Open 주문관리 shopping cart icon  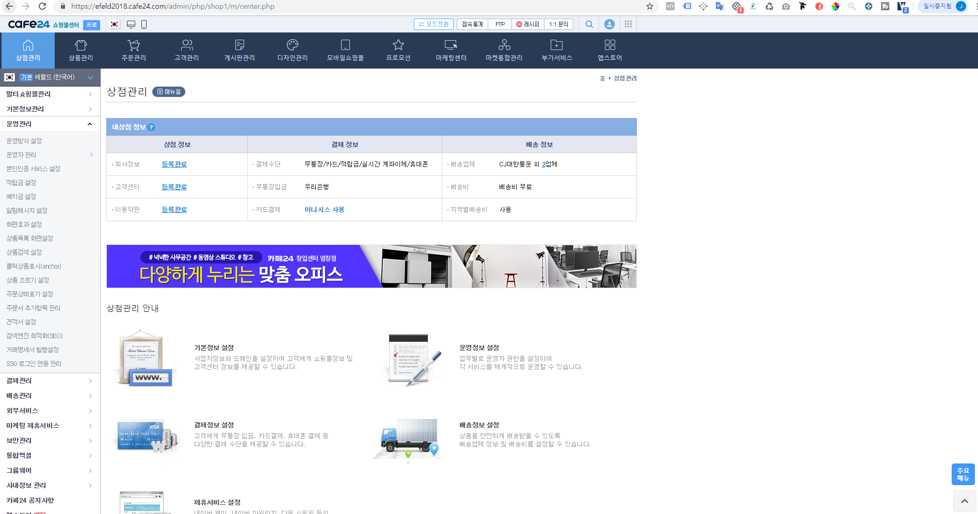tap(133, 50)
